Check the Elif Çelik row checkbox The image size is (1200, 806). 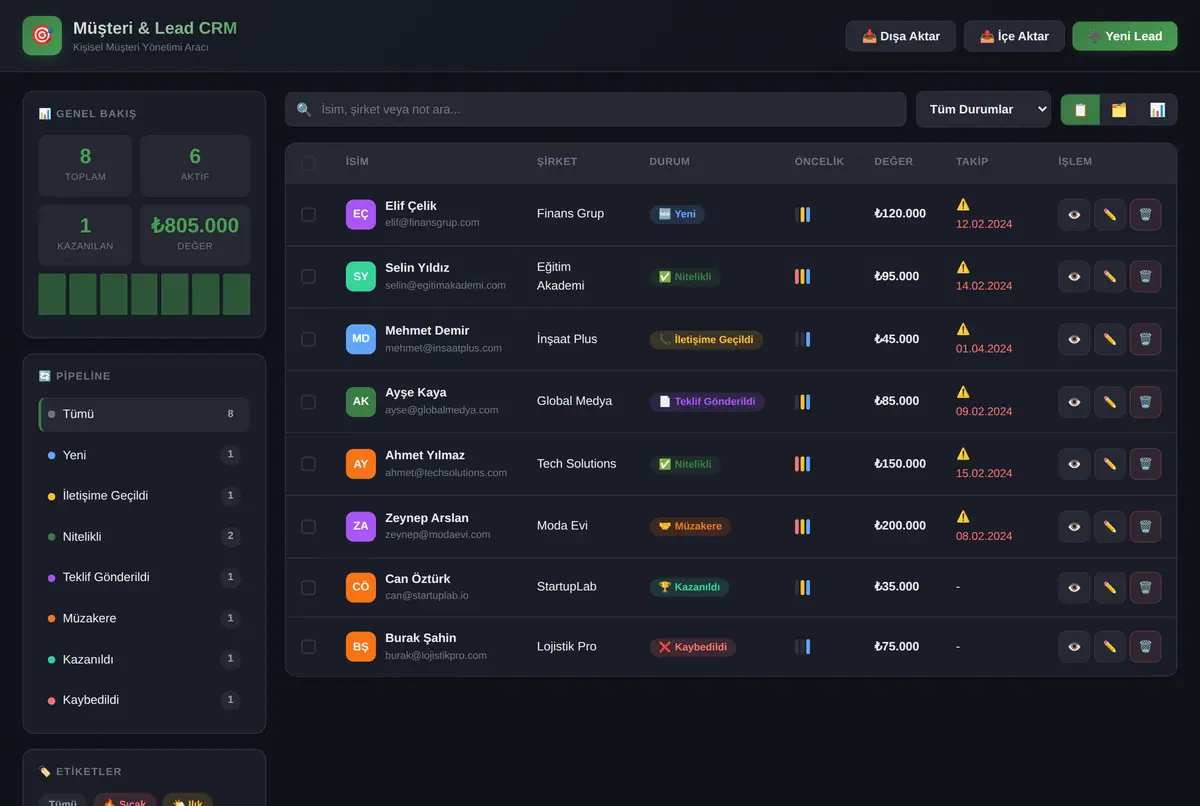pyautogui.click(x=308, y=214)
